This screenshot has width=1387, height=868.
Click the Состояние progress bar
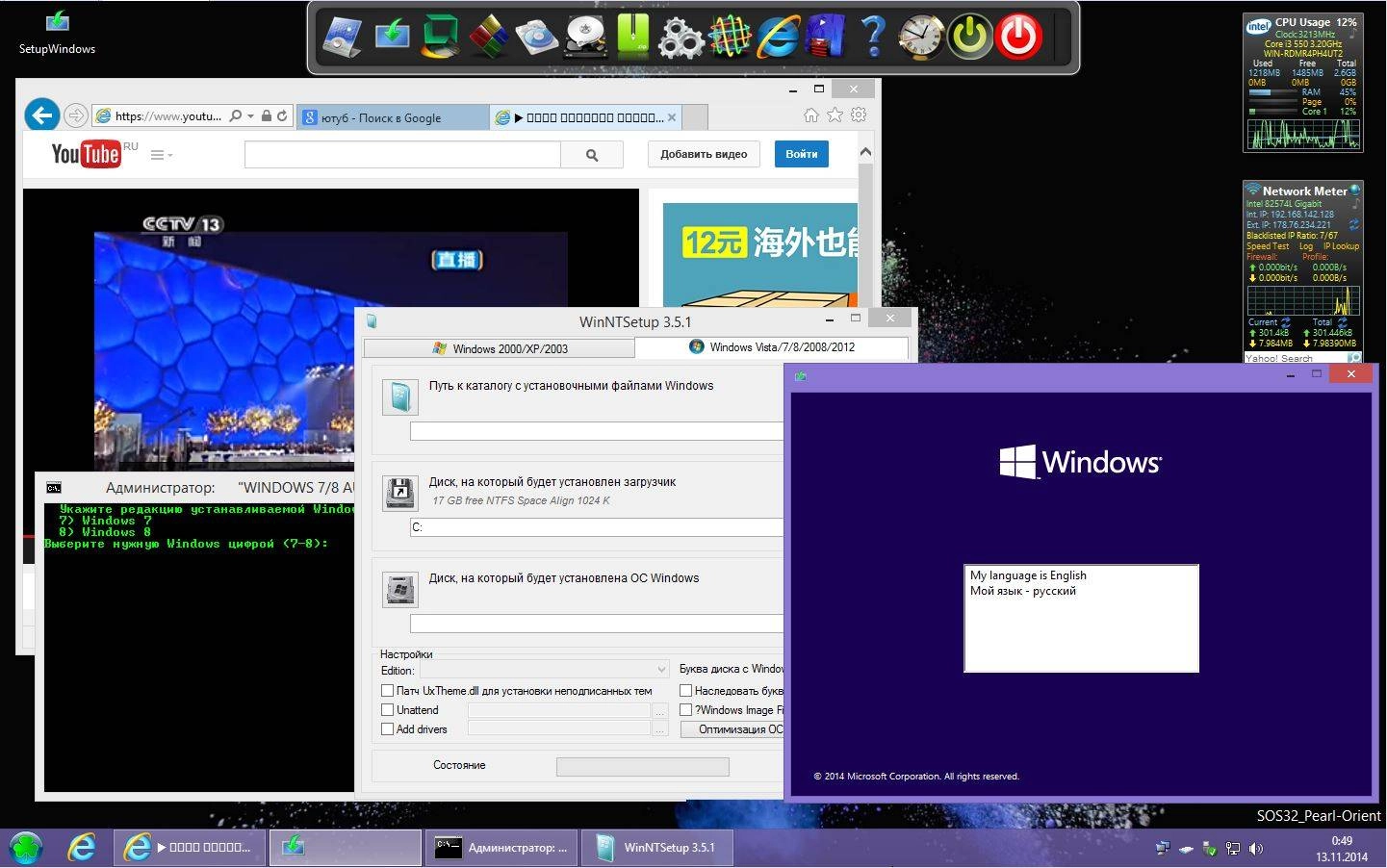coord(642,766)
